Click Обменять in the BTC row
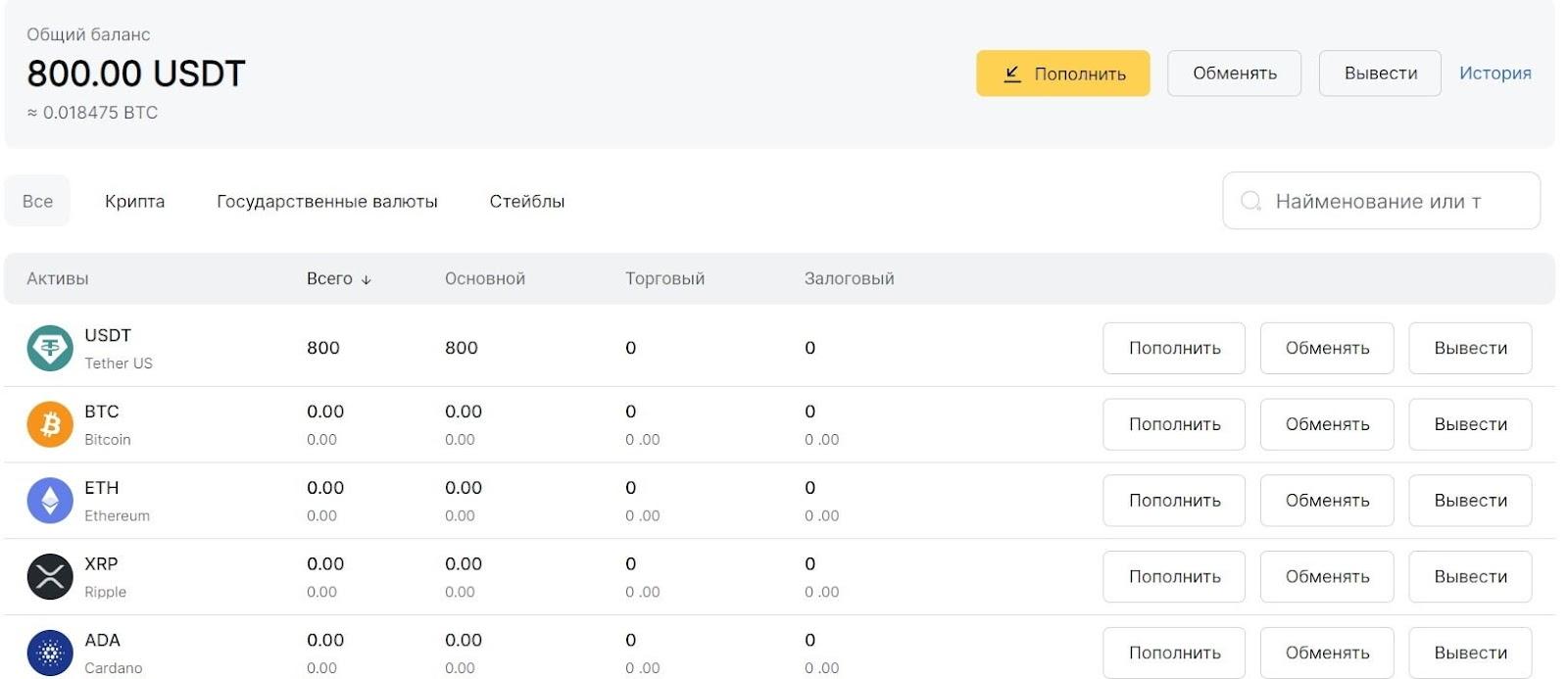Screen dimensions: 1568x679 pos(1327,424)
